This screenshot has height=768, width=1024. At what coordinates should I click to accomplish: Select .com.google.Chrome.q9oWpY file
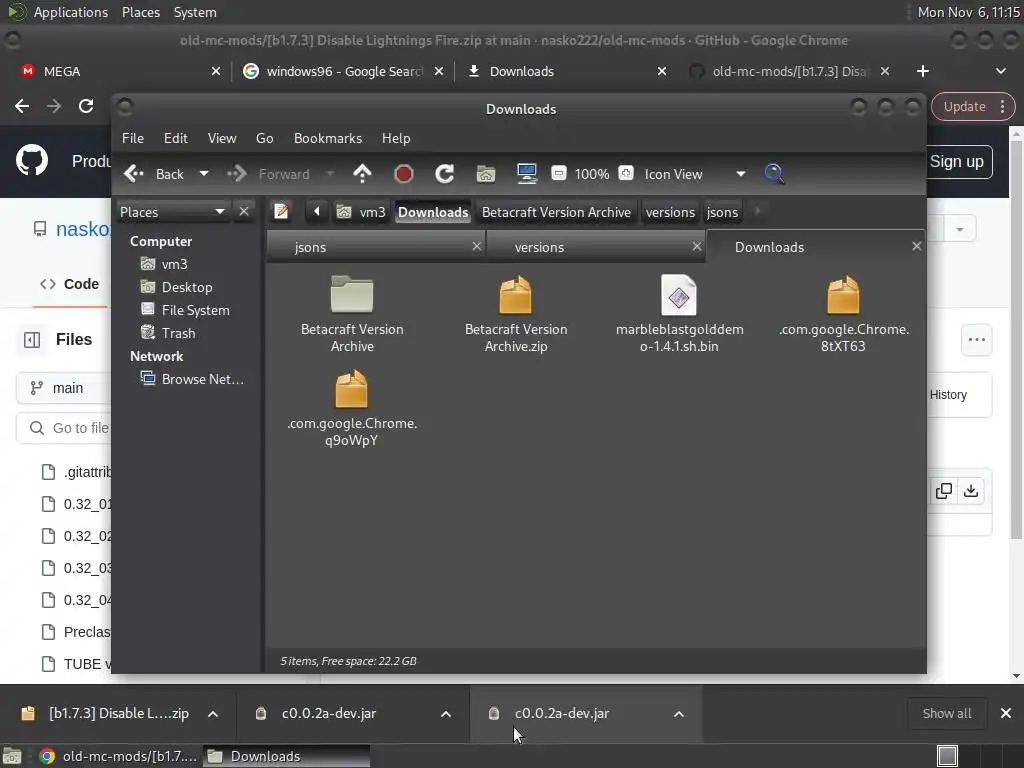click(x=351, y=408)
